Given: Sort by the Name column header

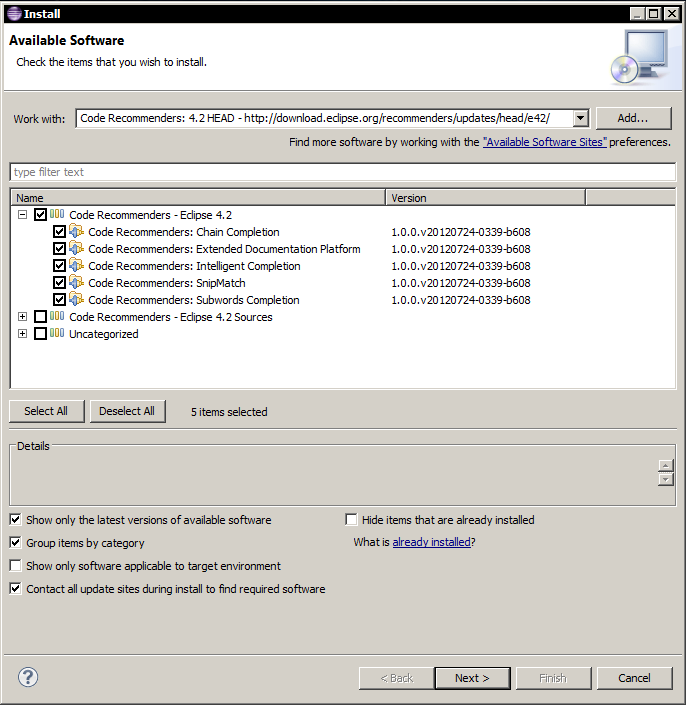Looking at the screenshot, I should click(198, 198).
